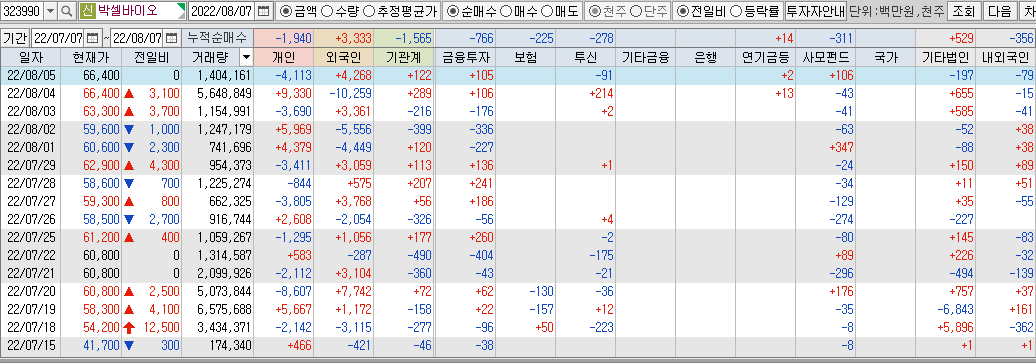Click the 보험 column header
The image size is (1036, 363).
tap(525, 58)
